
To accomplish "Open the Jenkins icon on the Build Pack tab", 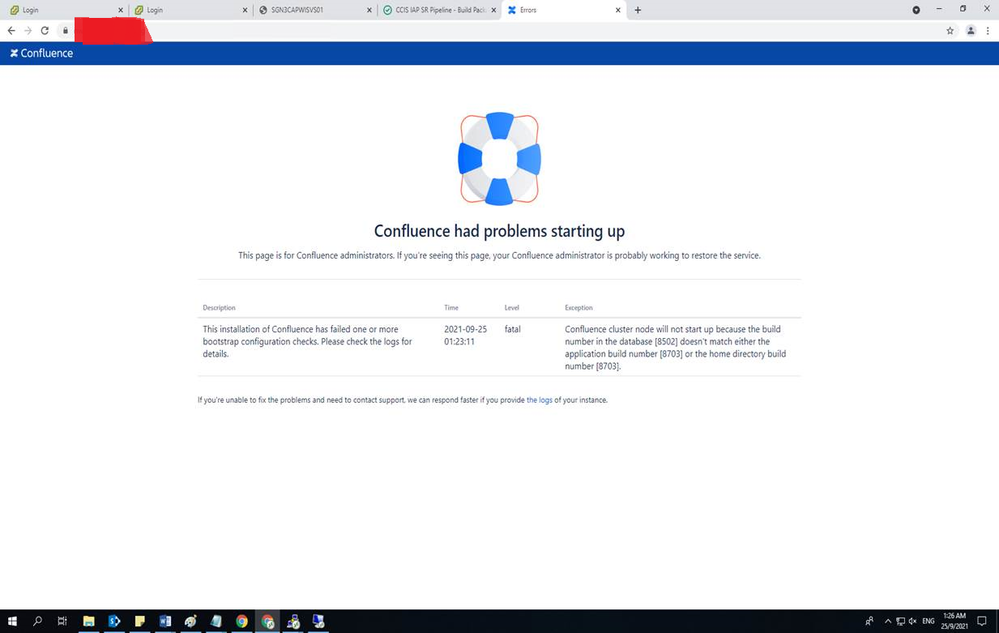I will pyautogui.click(x=386, y=10).
